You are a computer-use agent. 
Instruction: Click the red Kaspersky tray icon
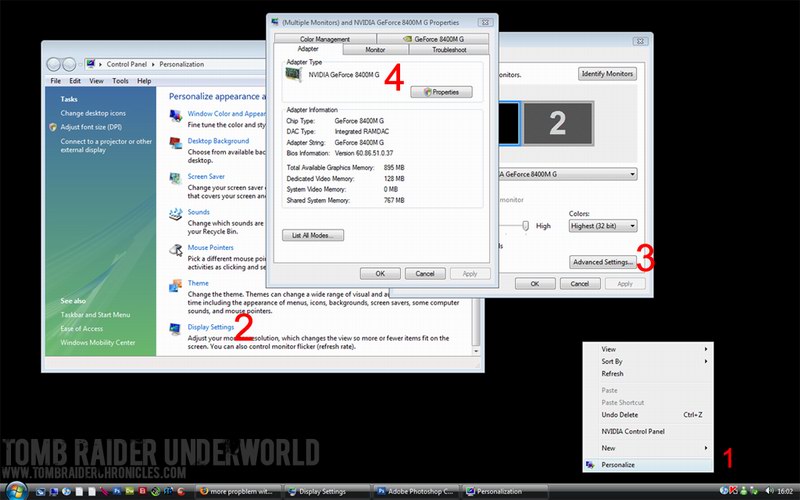coord(733,490)
